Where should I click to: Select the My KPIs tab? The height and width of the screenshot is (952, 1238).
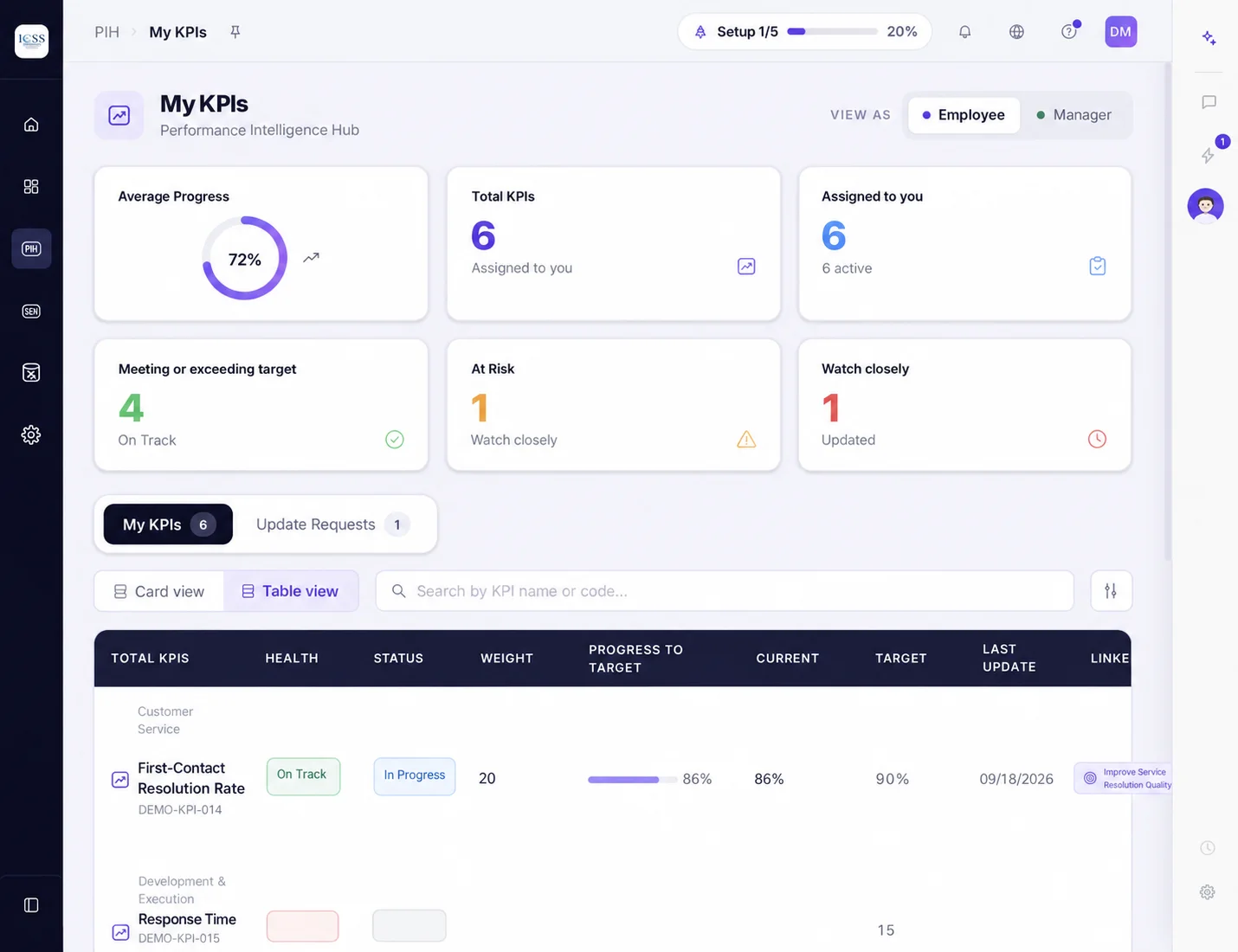click(x=168, y=524)
